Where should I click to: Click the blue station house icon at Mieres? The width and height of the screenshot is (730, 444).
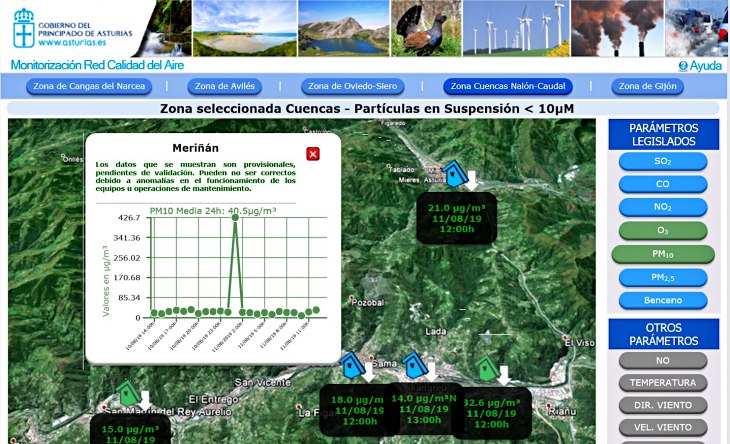click(454, 174)
